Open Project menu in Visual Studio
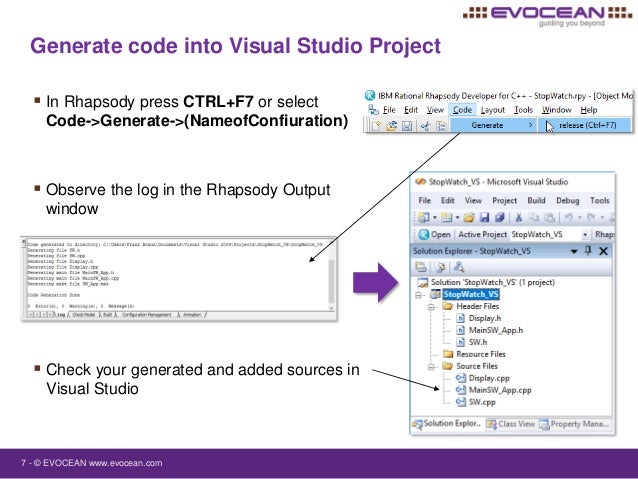 click(505, 200)
